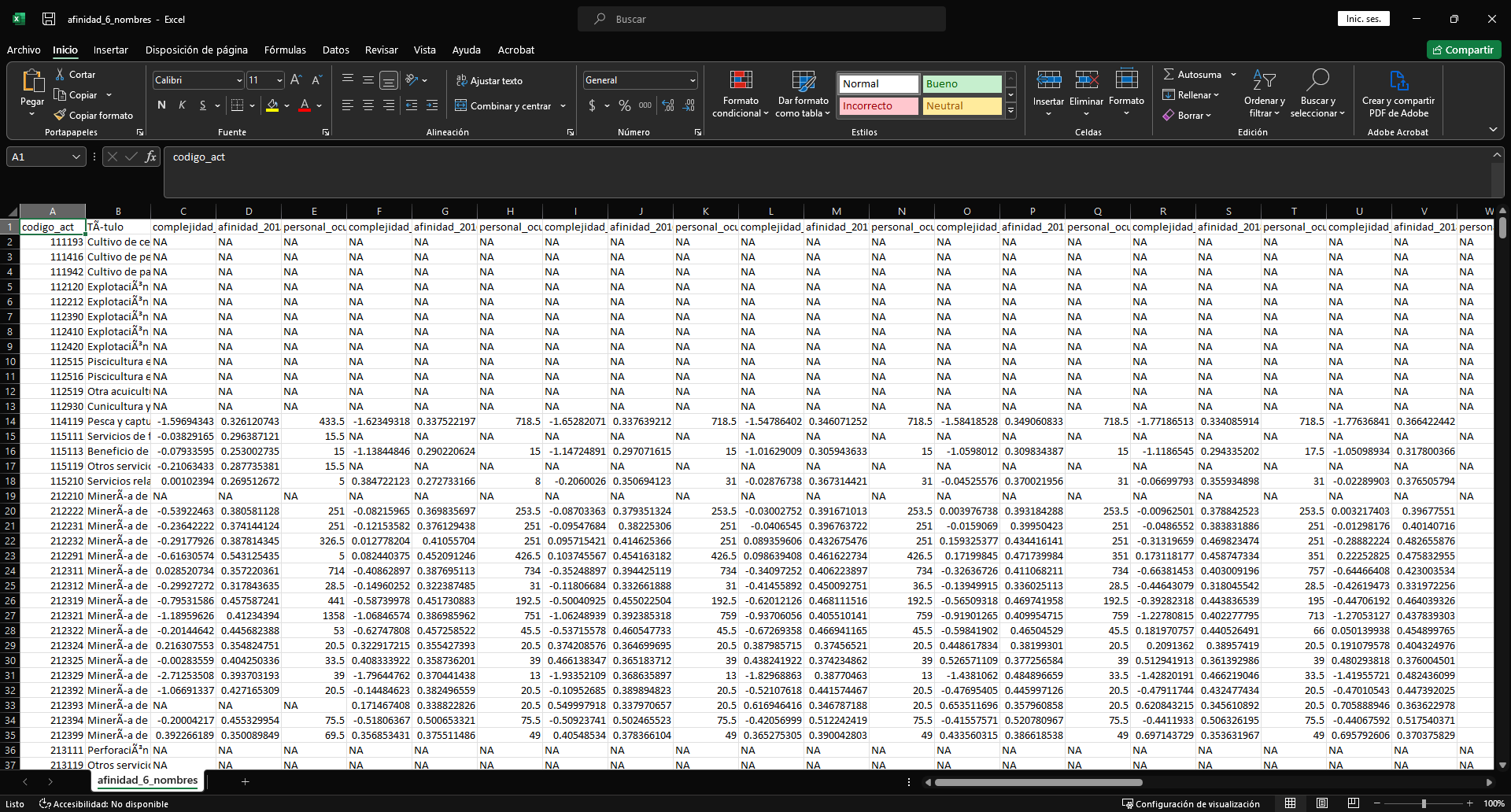
Task: Toggle Italic (K) formatting
Action: click(182, 105)
